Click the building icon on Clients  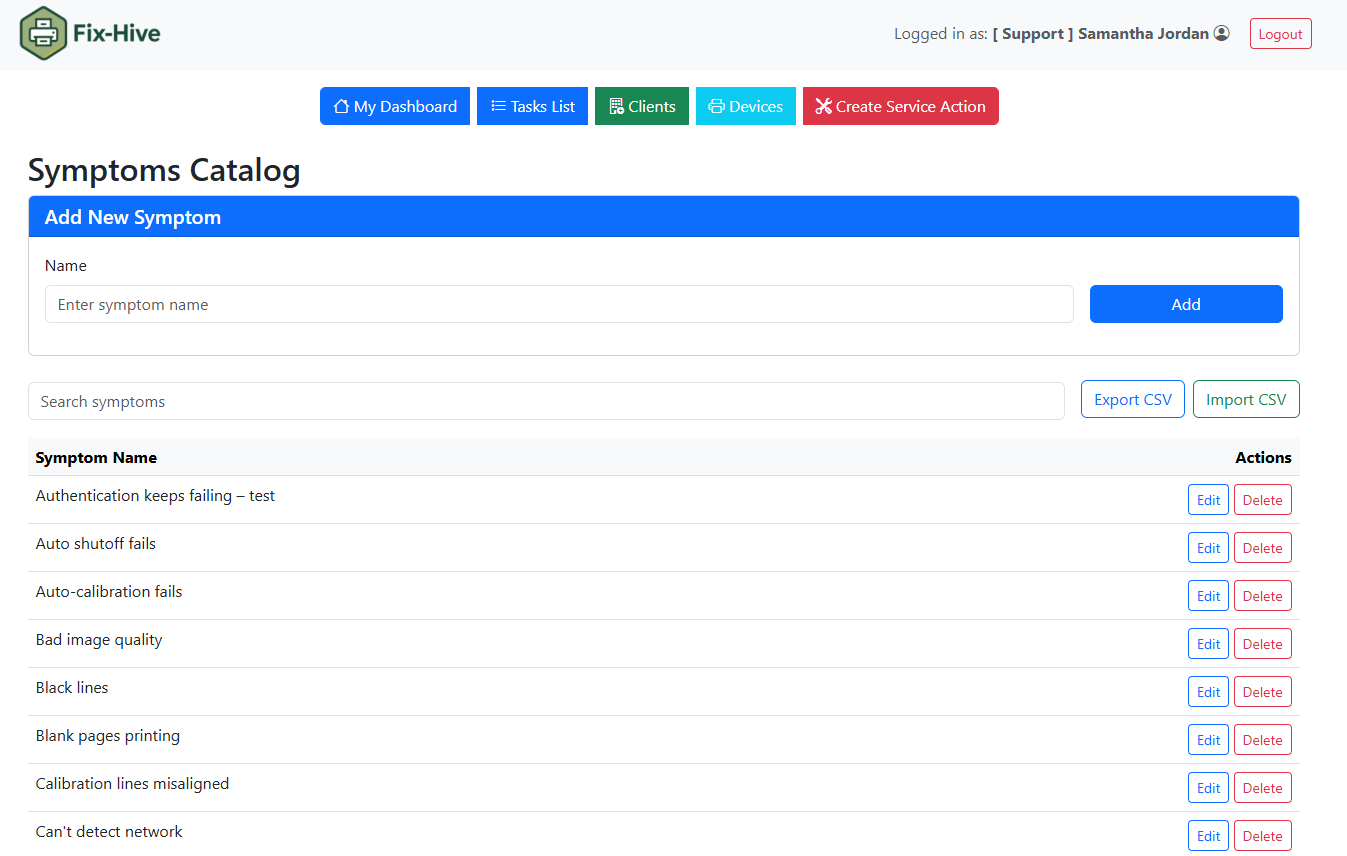pos(616,106)
